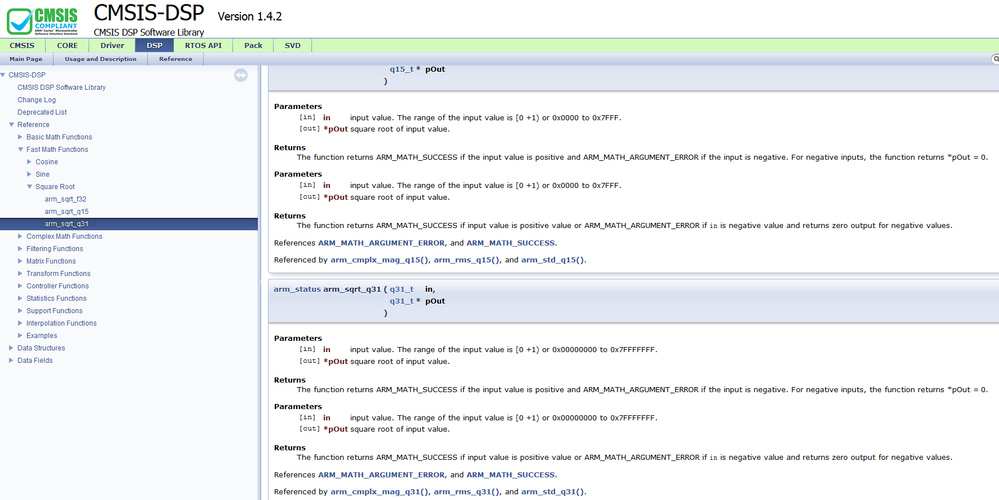The height and width of the screenshot is (500, 999).
Task: Switch to the CORE tab
Action: pyautogui.click(x=69, y=45)
